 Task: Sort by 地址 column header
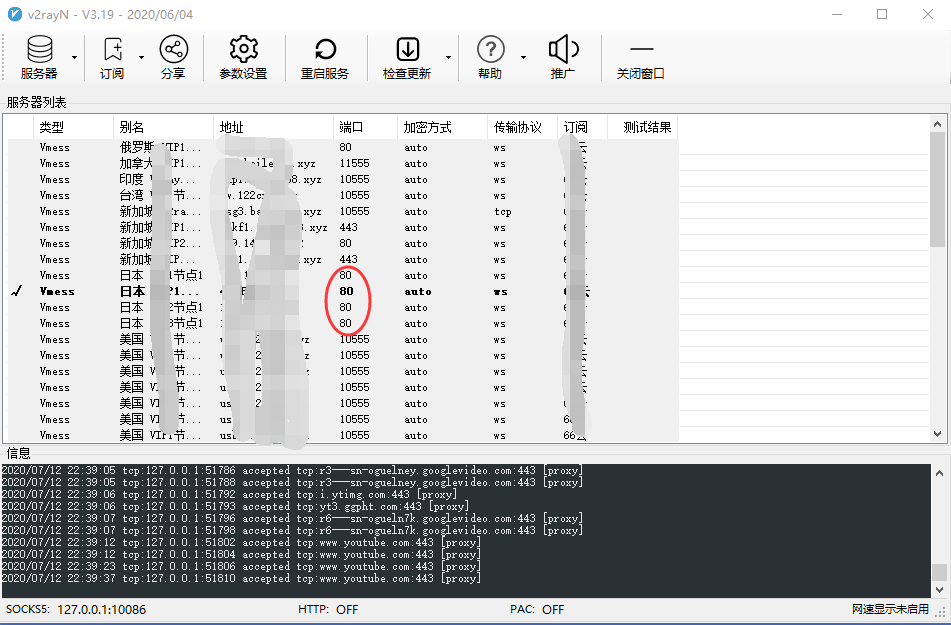(273, 127)
